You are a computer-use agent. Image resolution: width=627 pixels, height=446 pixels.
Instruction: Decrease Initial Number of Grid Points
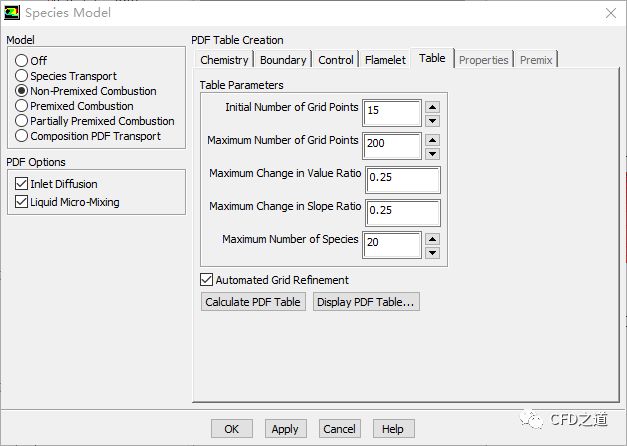(x=432, y=121)
